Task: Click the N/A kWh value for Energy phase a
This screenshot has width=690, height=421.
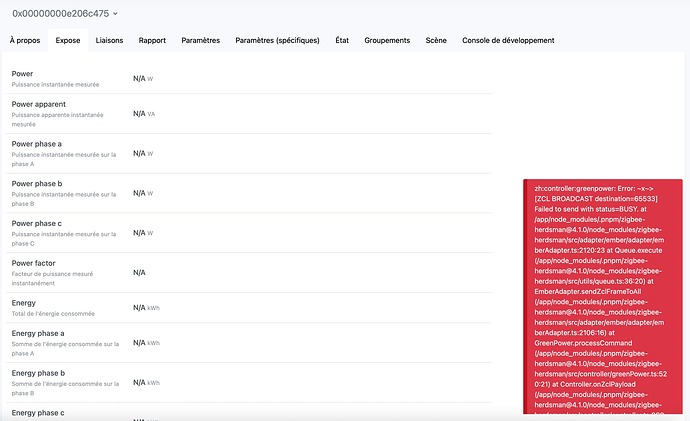Action: [146, 343]
